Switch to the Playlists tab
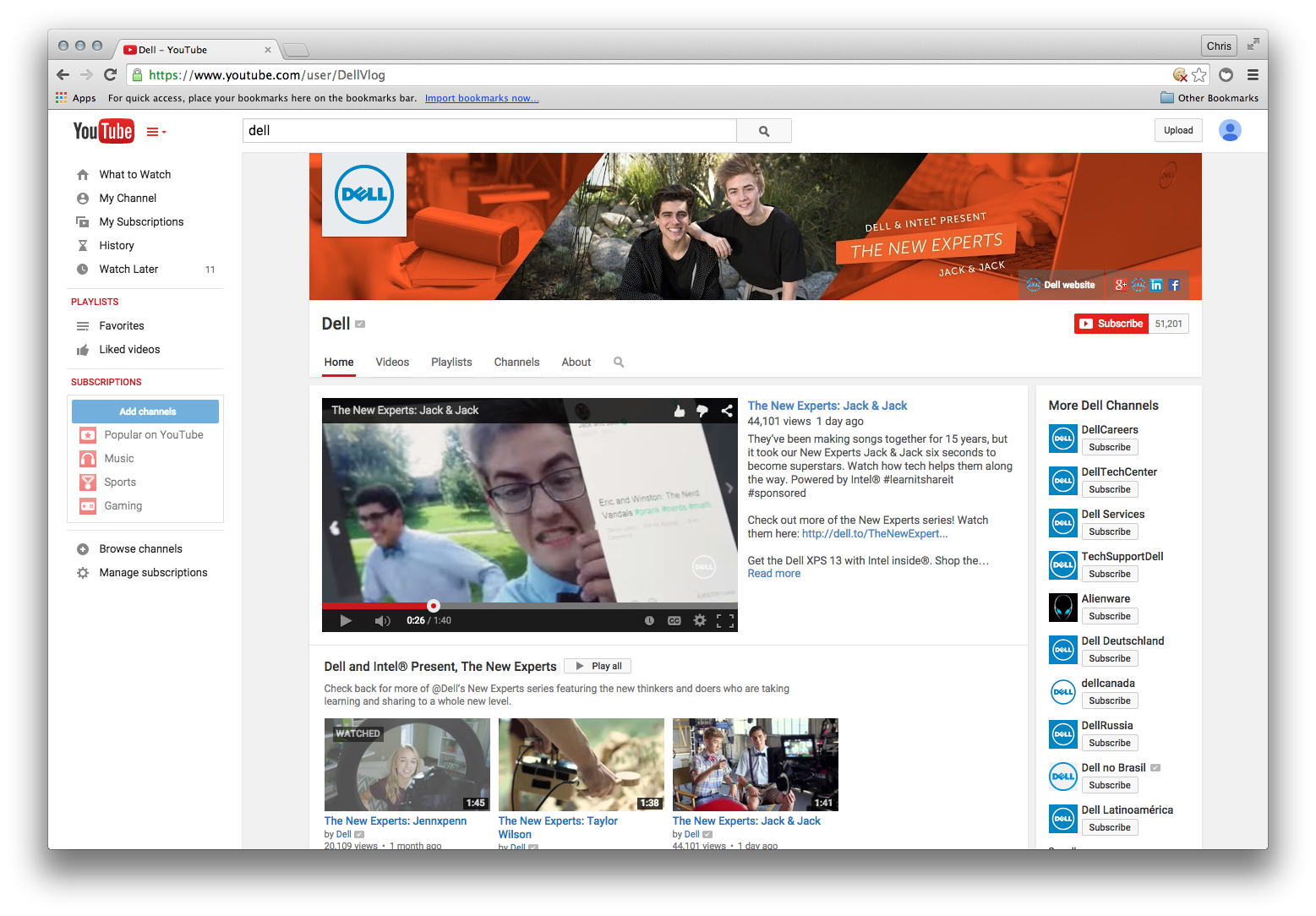The width and height of the screenshot is (1316, 916). tap(451, 363)
